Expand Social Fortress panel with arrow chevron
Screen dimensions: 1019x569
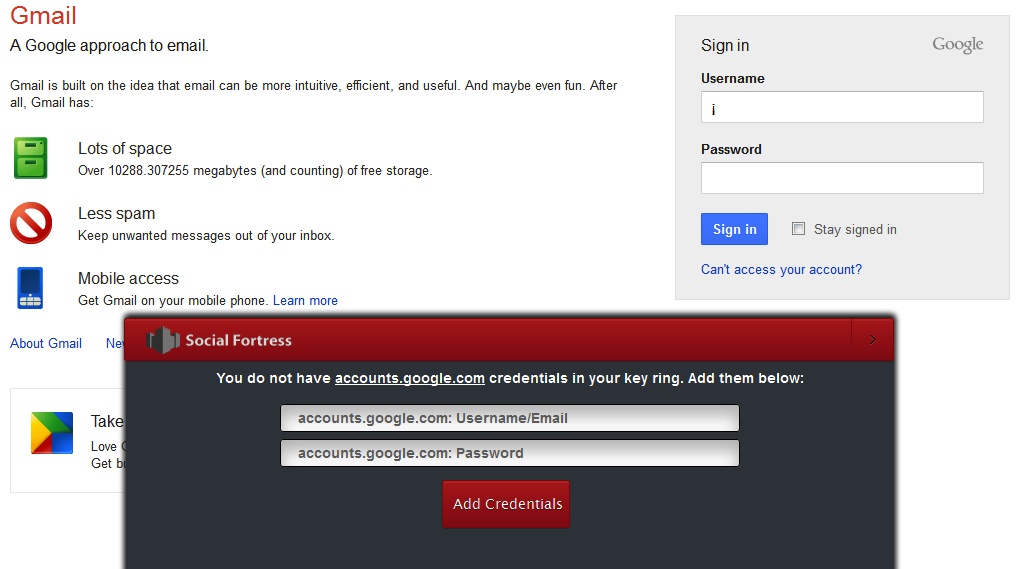[872, 340]
